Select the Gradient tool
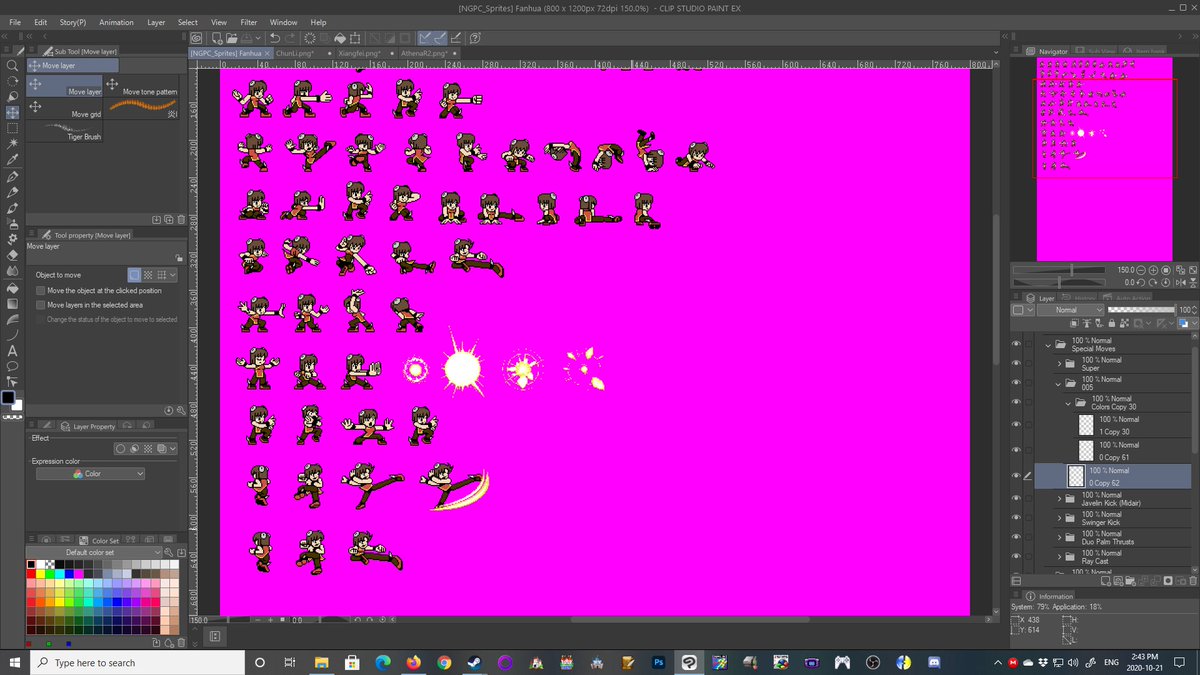 (13, 303)
